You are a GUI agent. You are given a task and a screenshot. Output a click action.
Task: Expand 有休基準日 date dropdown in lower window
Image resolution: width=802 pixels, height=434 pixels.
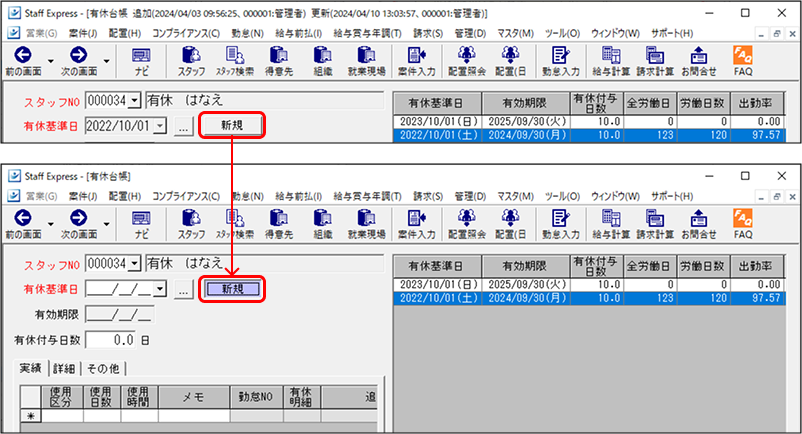click(160, 289)
